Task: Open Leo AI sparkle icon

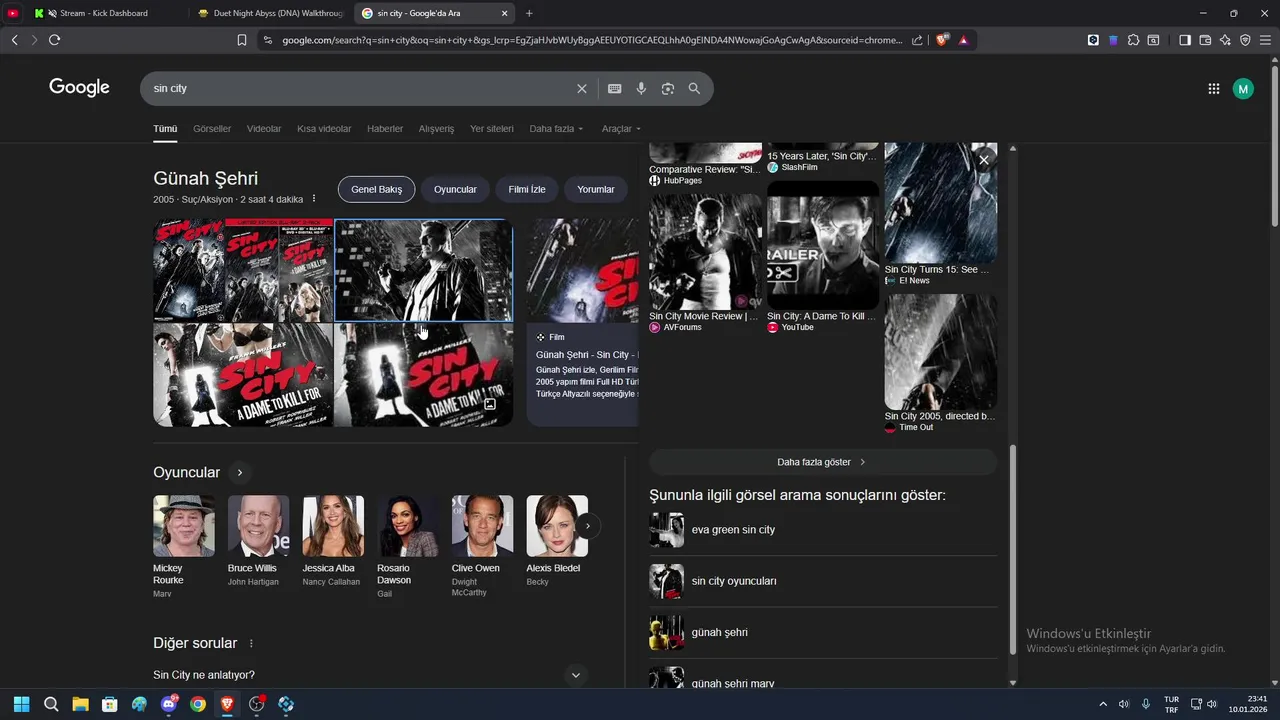Action: point(1225,40)
